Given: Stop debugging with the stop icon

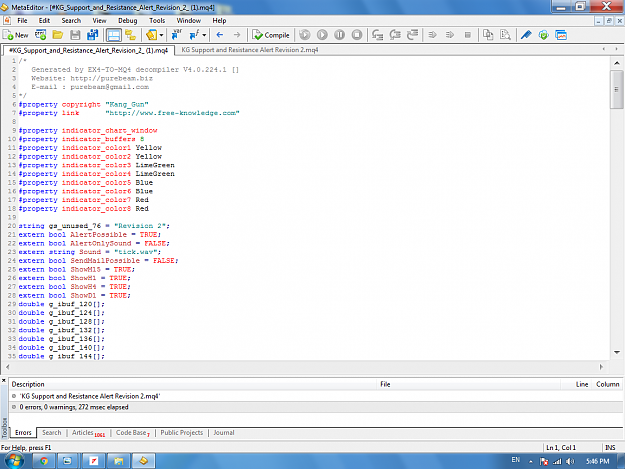Looking at the screenshot, I should click(x=357, y=35).
